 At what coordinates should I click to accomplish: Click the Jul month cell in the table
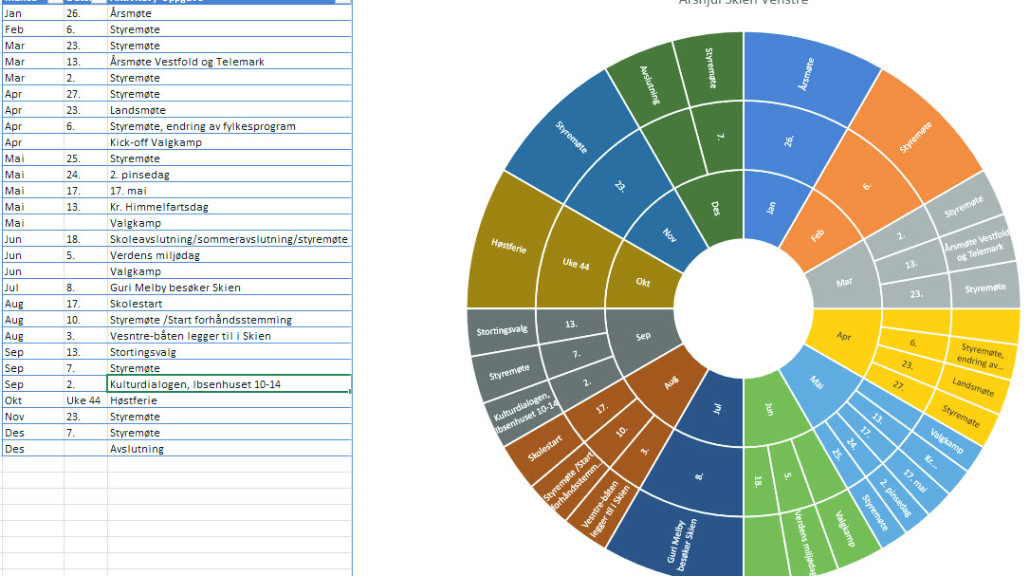pos(33,288)
